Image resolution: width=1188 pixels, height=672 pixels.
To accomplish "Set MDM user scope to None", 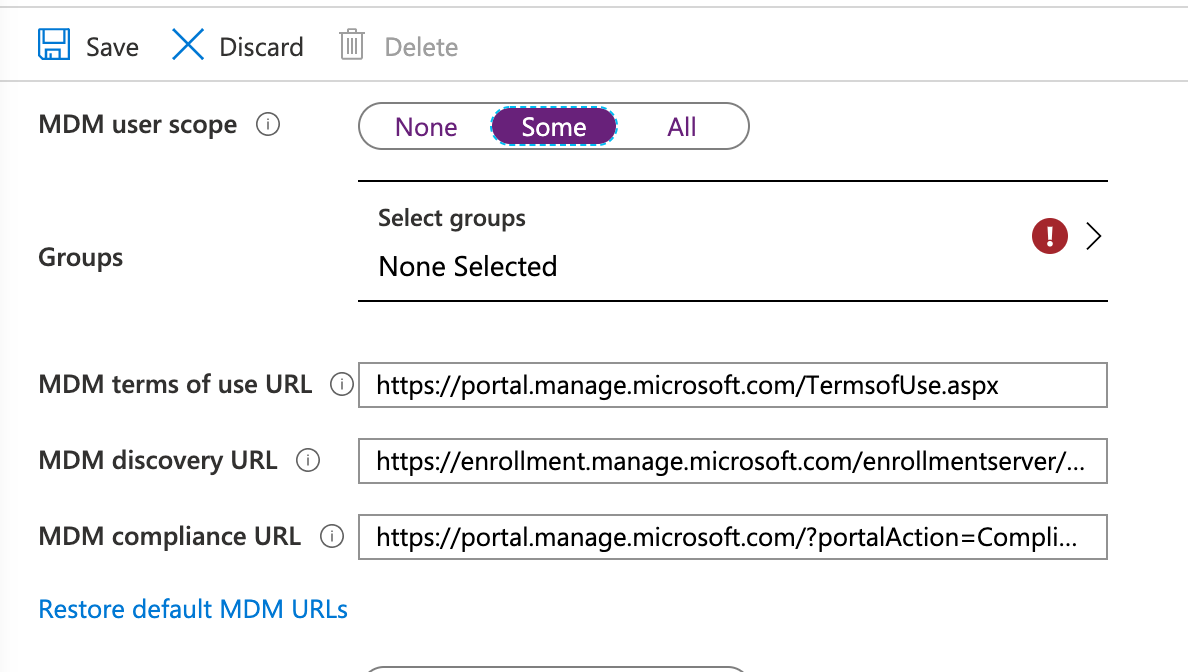I will (426, 127).
